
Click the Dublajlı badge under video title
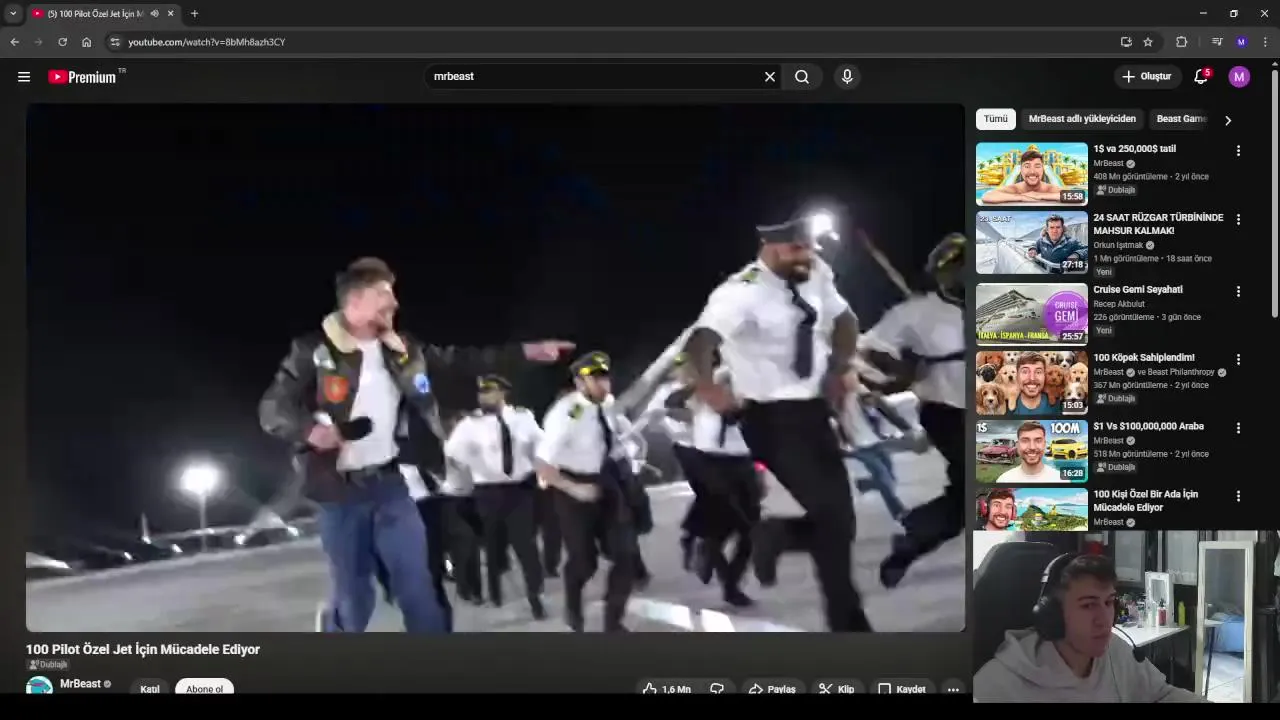pyautogui.click(x=48, y=664)
